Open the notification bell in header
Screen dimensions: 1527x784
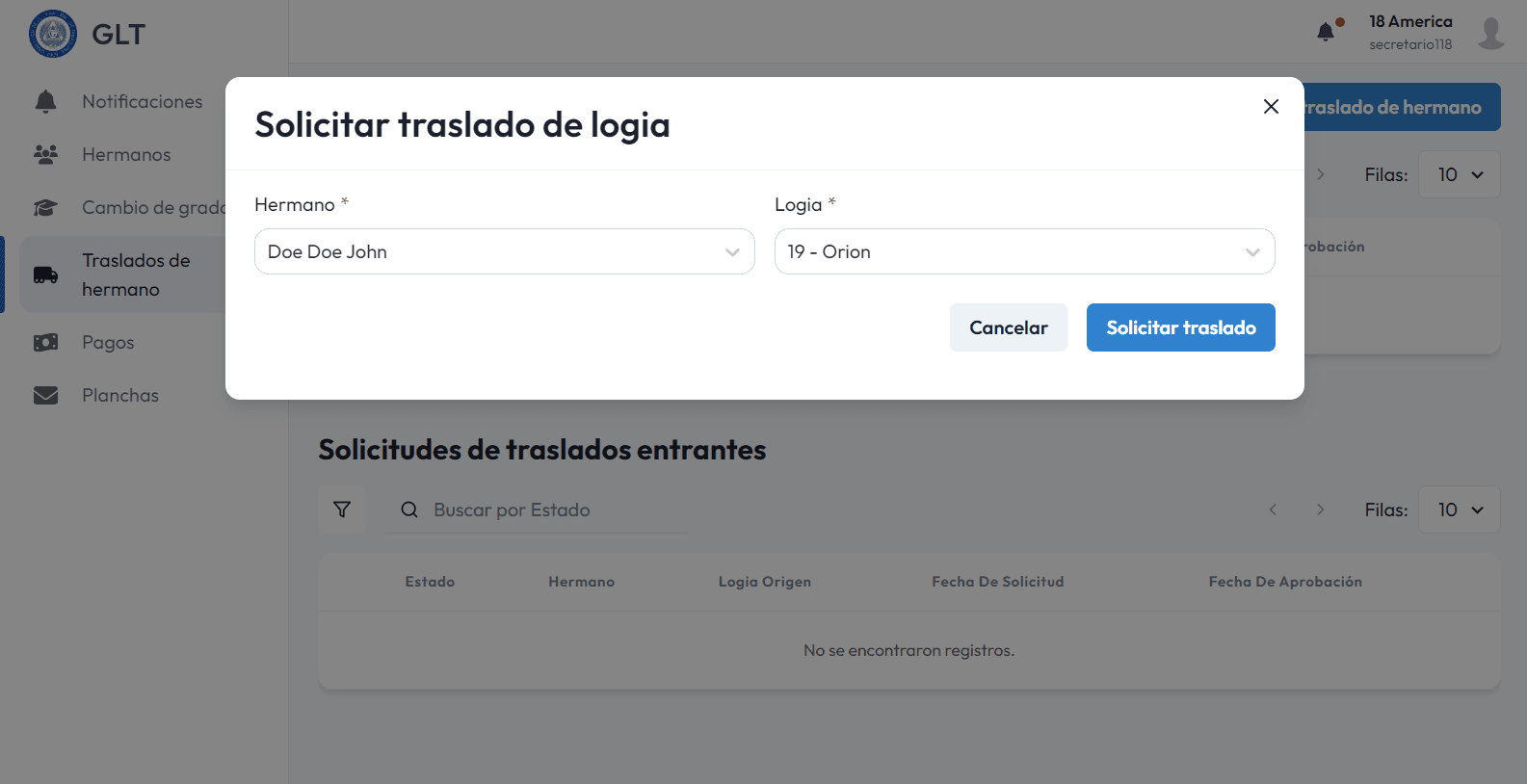1327,32
